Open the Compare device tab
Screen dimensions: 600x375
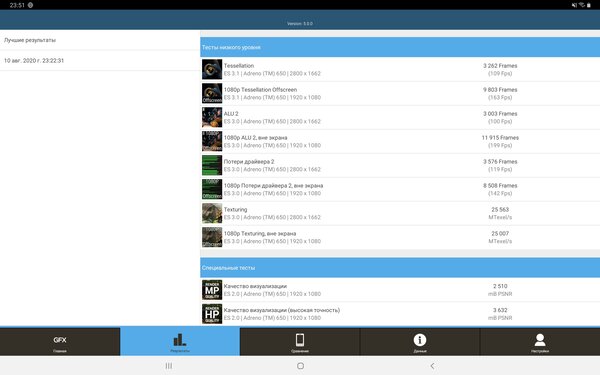300,342
